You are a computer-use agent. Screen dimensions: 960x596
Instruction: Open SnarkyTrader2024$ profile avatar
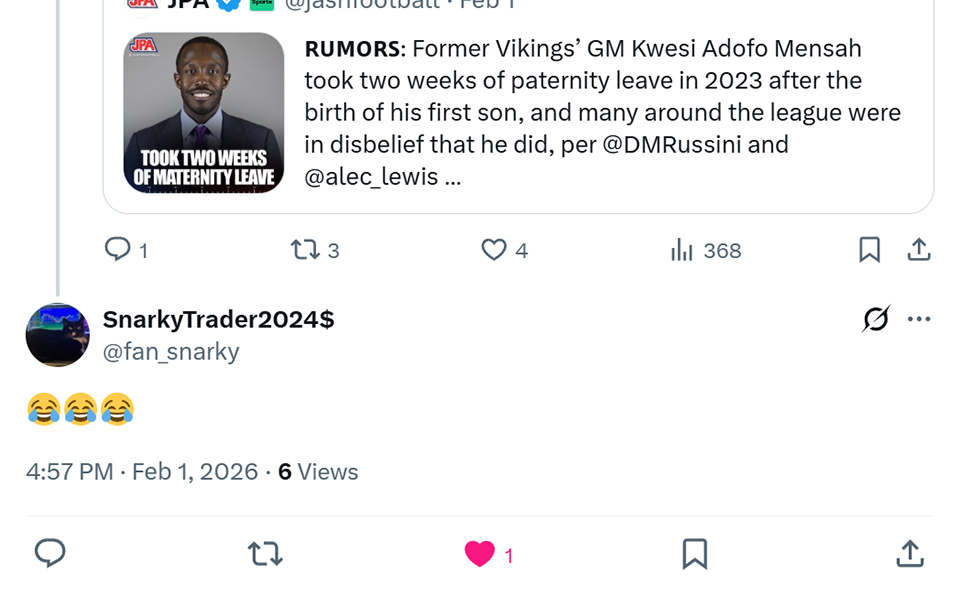[x=57, y=335]
